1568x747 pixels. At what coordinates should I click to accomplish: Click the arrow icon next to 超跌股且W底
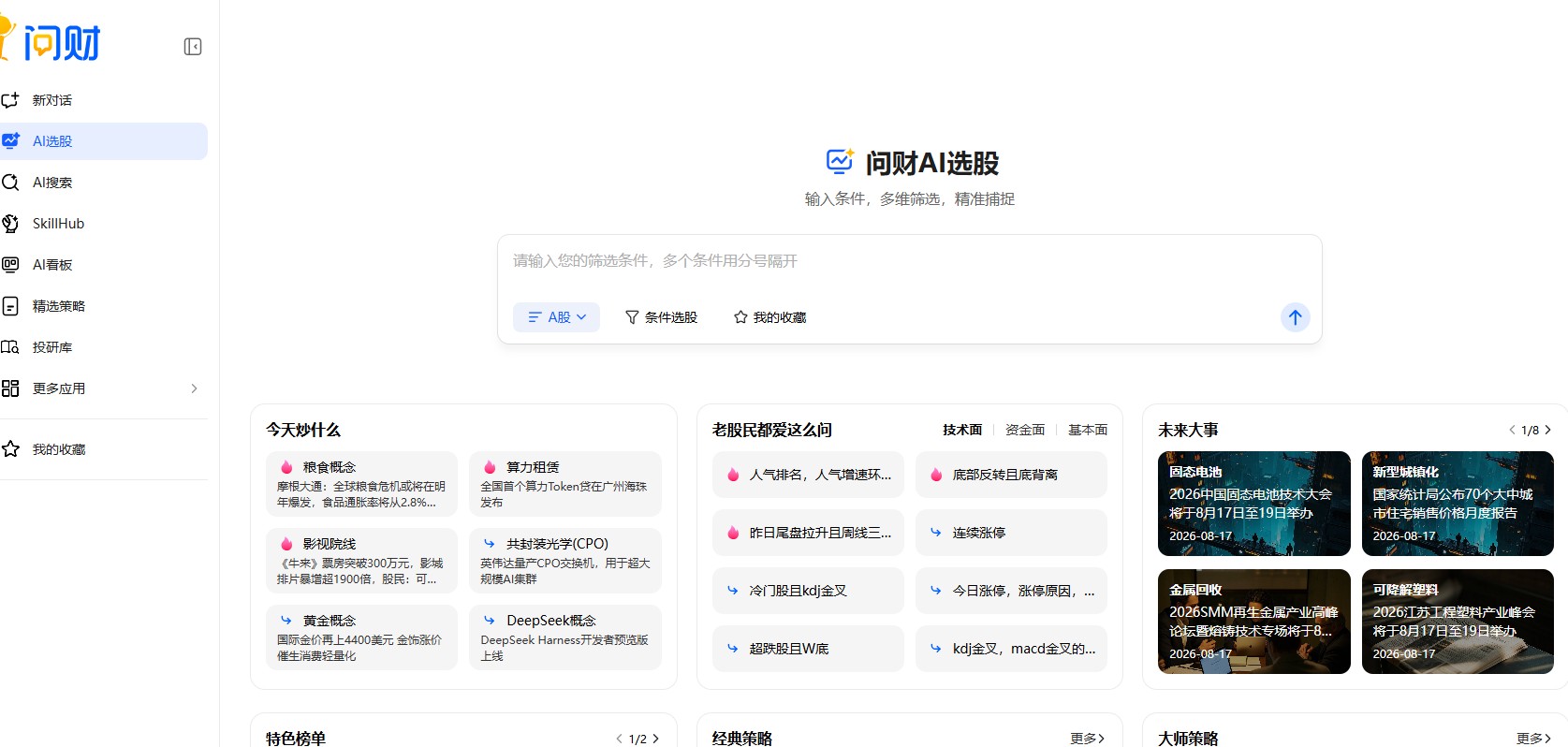pos(733,649)
